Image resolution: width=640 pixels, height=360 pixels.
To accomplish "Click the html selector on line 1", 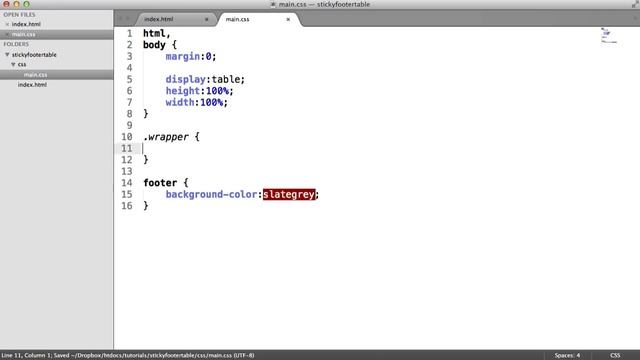I will pyautogui.click(x=154, y=33).
